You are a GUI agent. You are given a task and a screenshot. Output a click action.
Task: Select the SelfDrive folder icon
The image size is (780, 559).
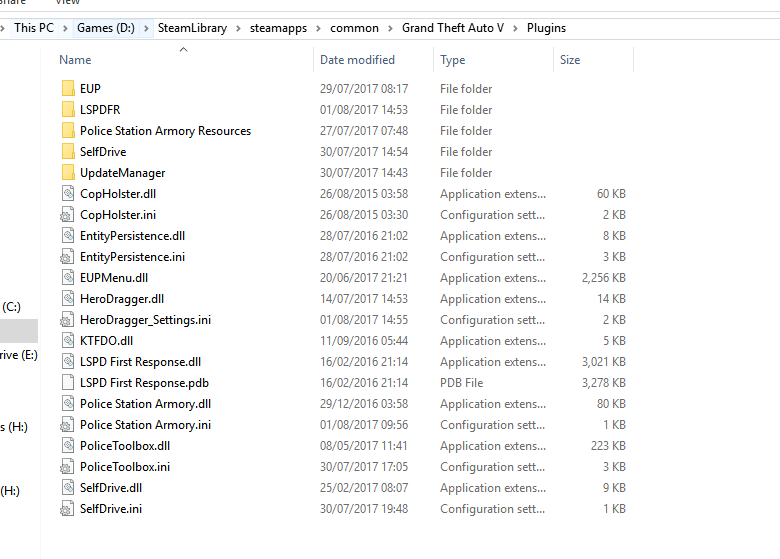point(68,151)
